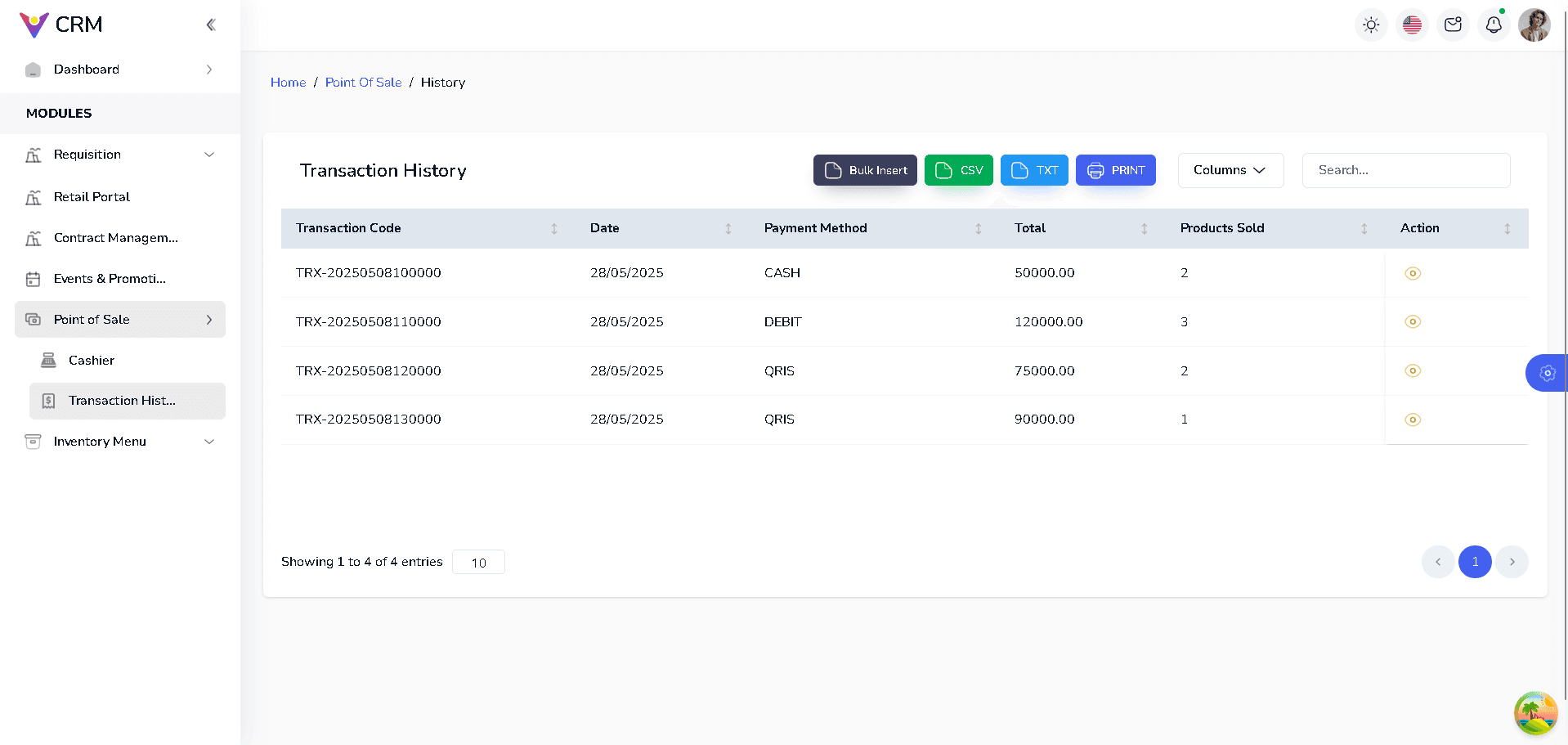
Task: Click the palm tree widget icon
Action: [1534, 713]
